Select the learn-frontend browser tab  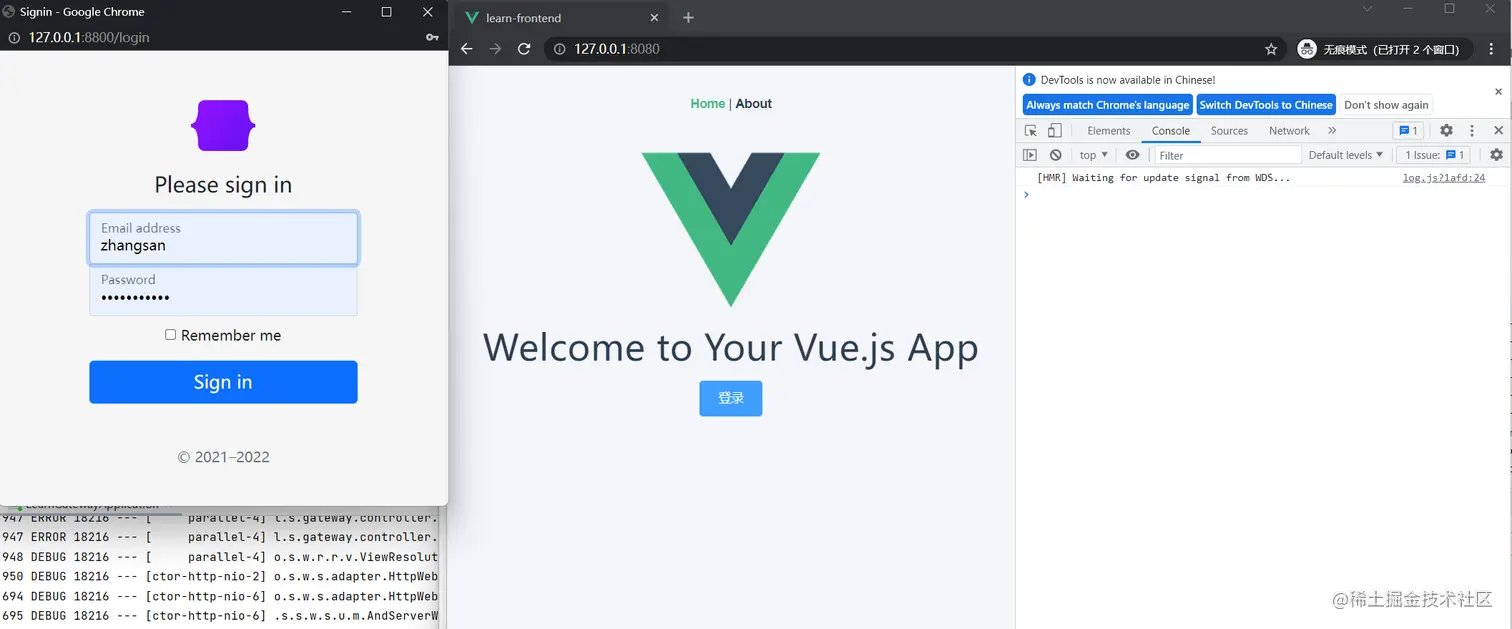tap(560, 18)
